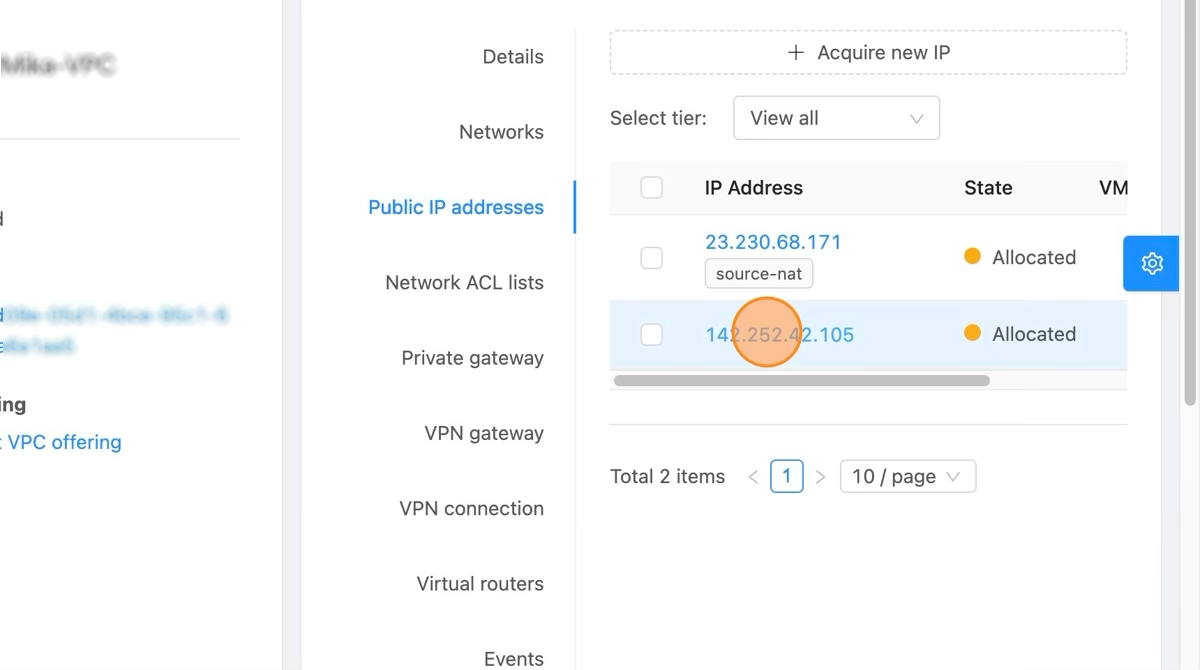The width and height of the screenshot is (1200, 670).
Task: Click the VPC offering link
Action: (x=64, y=442)
